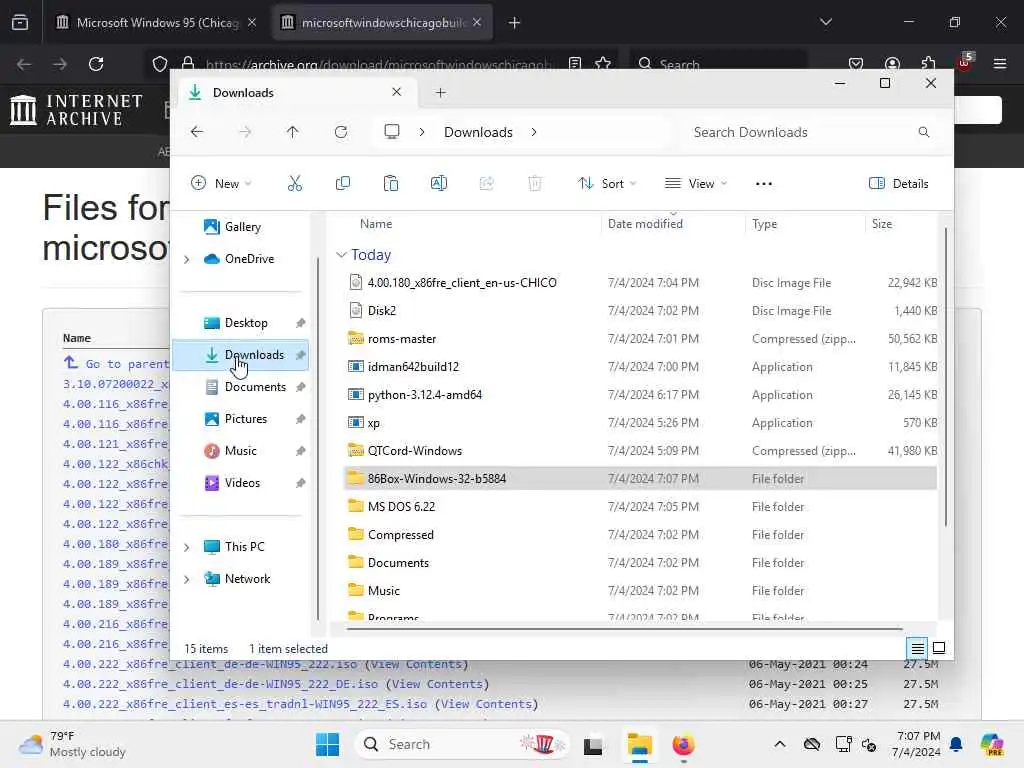
Task: Sort by Date modified column header
Action: pyautogui.click(x=645, y=224)
